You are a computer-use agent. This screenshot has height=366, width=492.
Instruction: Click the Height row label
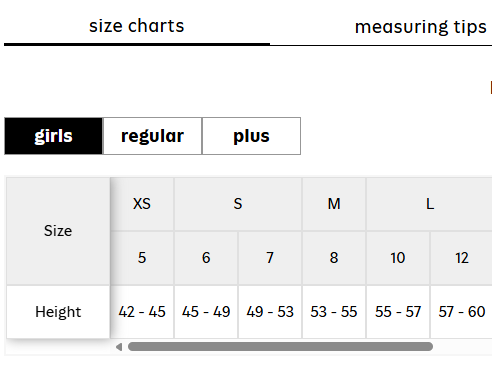[x=58, y=312]
